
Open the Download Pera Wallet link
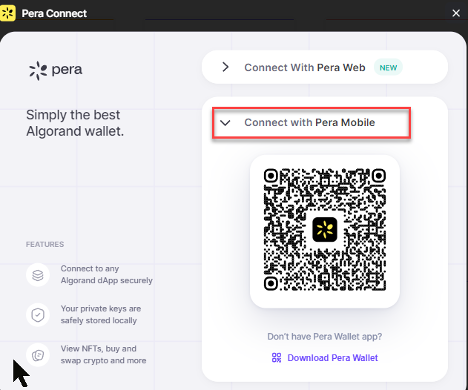332,358
